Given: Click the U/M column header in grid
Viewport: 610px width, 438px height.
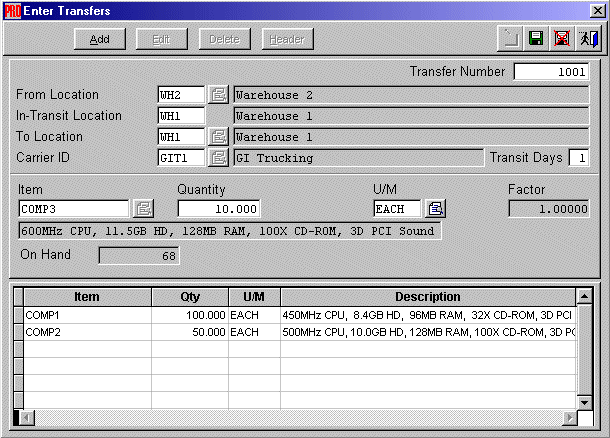Looking at the screenshot, I should [254, 297].
